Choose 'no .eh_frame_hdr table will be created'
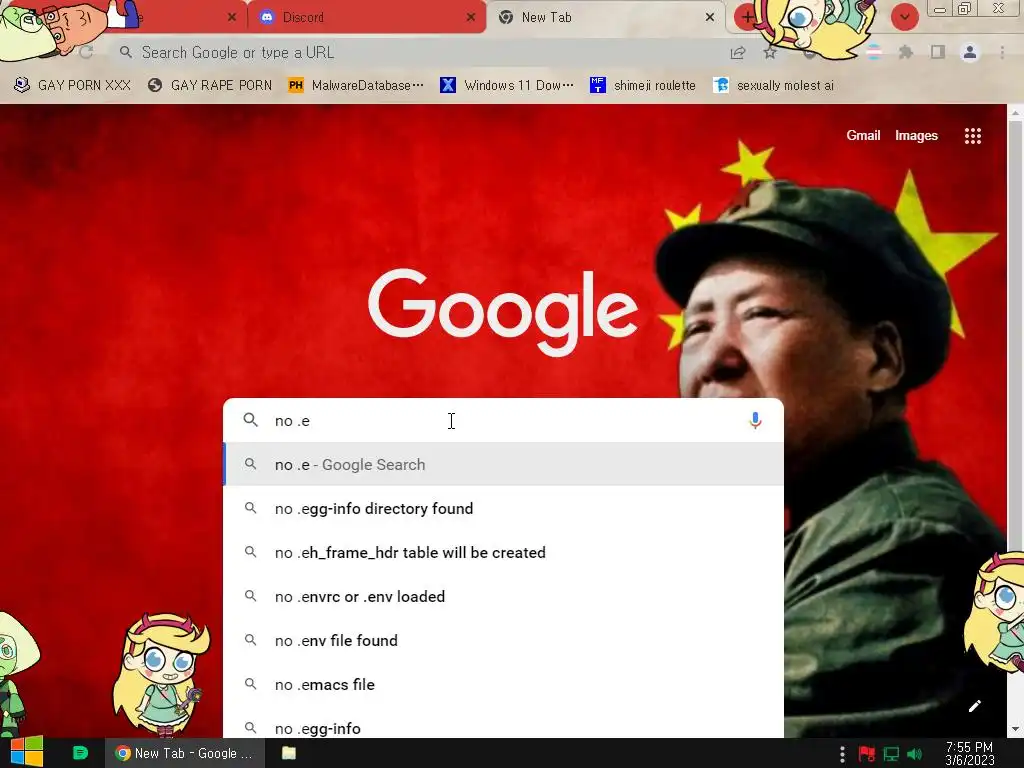This screenshot has width=1024, height=768. coord(504,552)
